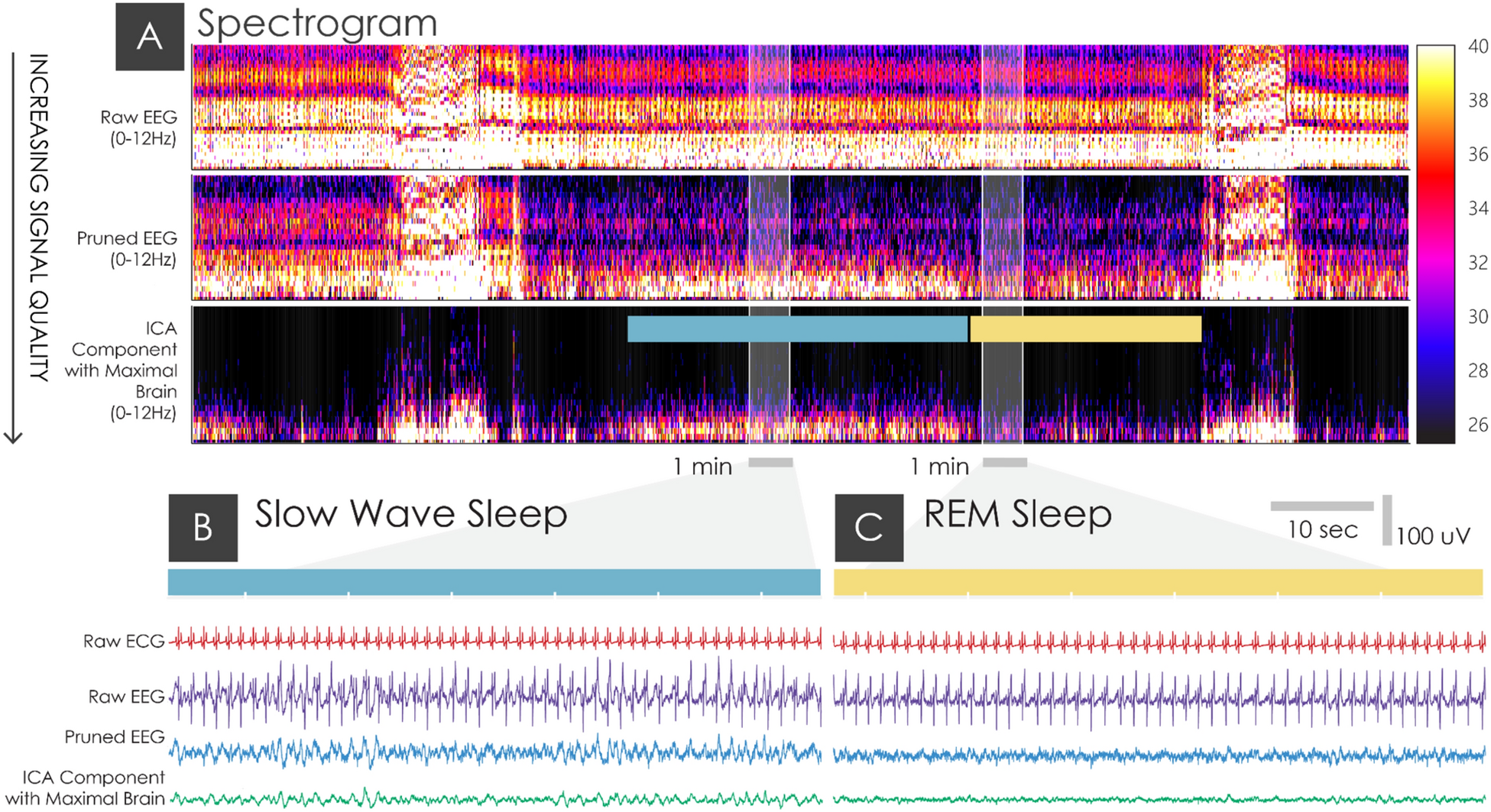Click the colorbar value 26

tap(1478, 425)
